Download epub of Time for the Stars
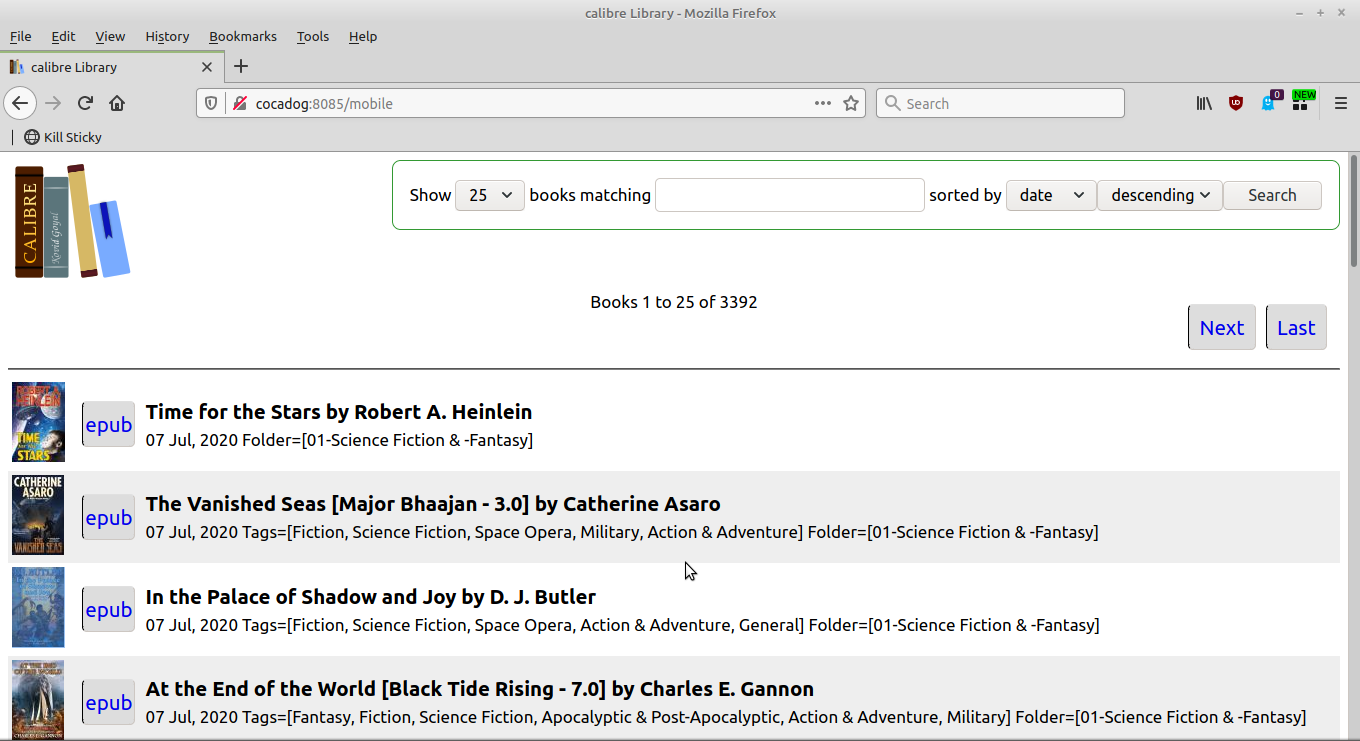This screenshot has height=741, width=1360. click(x=108, y=425)
